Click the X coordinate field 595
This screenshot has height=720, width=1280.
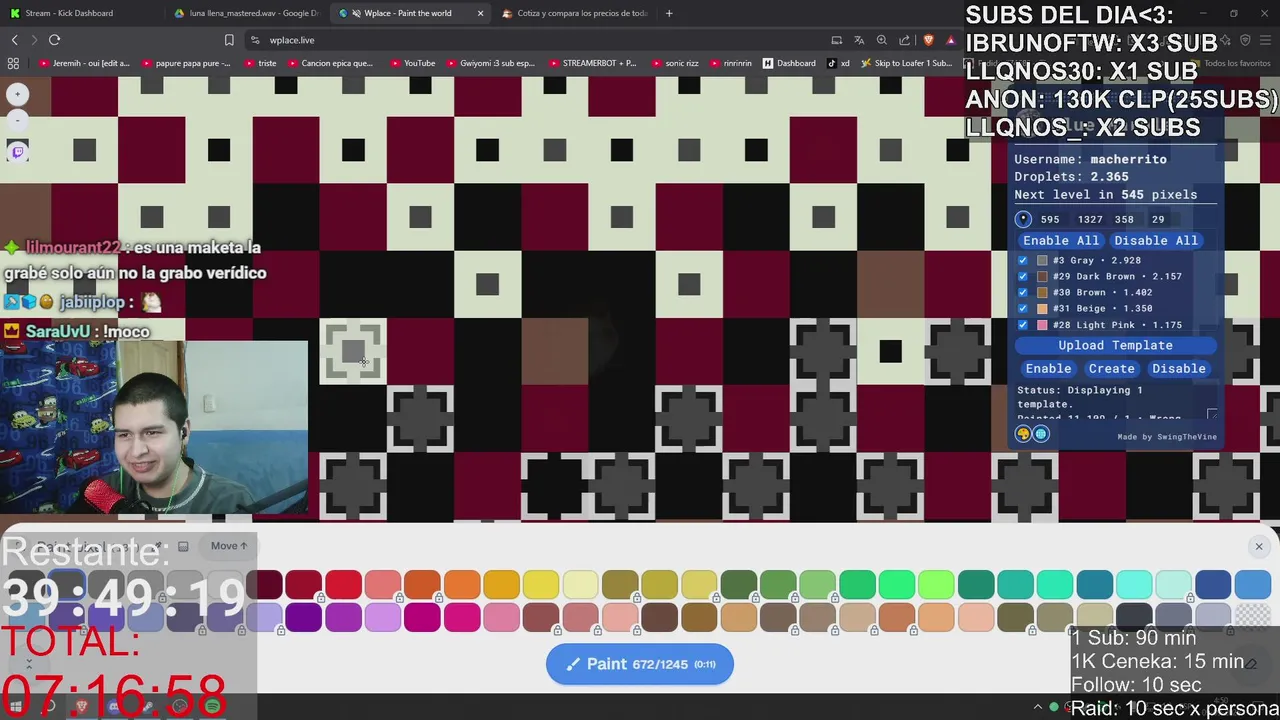pyautogui.click(x=1049, y=219)
